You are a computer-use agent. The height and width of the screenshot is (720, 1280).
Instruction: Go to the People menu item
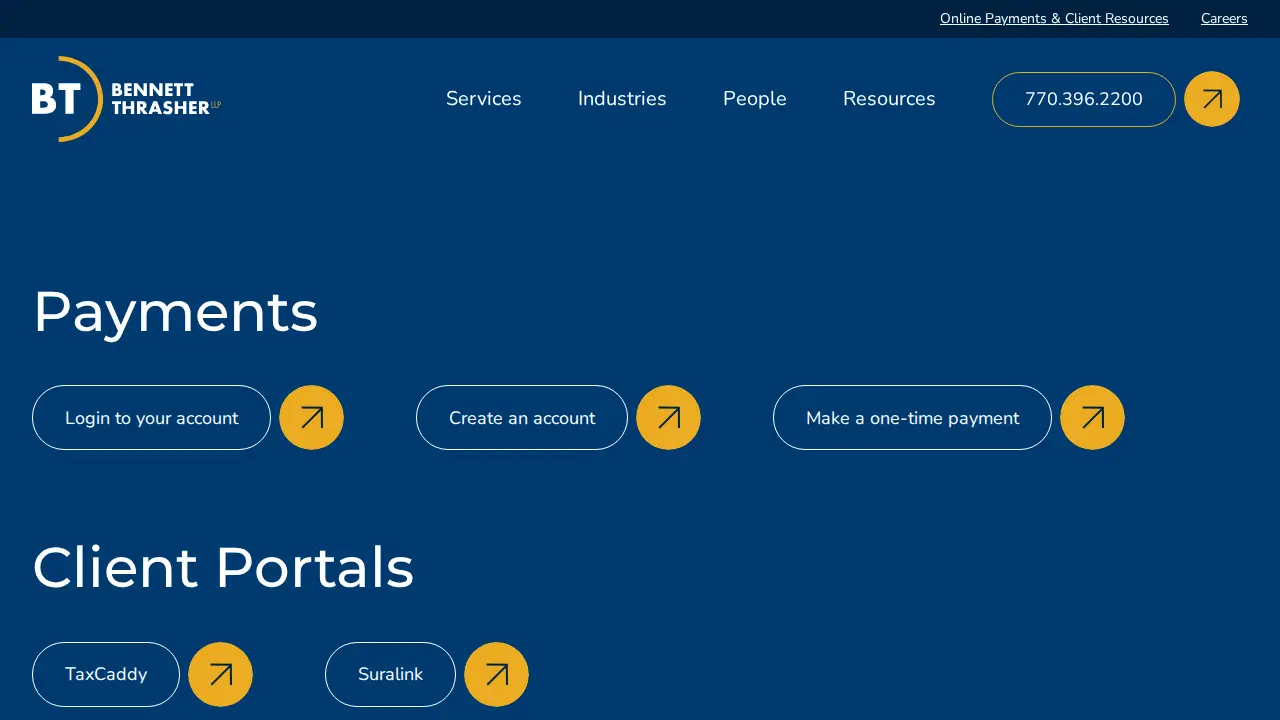coord(755,99)
